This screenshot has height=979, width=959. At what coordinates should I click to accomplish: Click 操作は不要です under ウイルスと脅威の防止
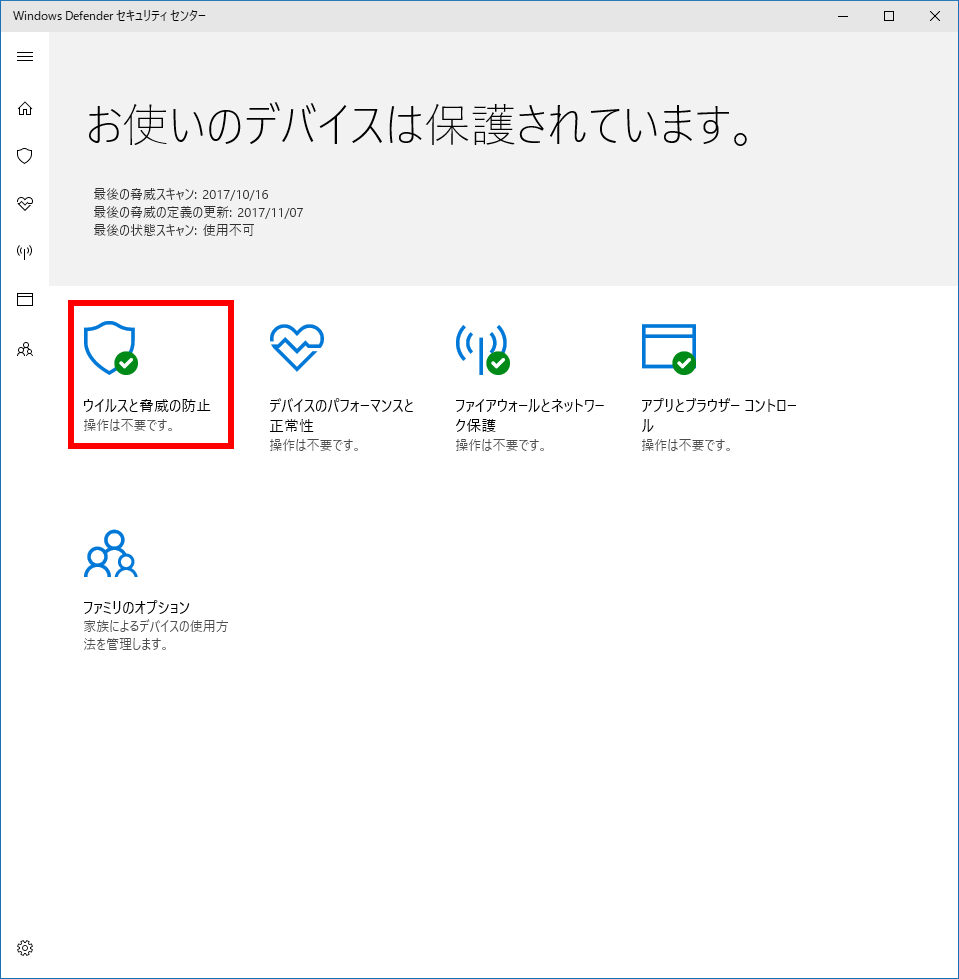(129, 425)
